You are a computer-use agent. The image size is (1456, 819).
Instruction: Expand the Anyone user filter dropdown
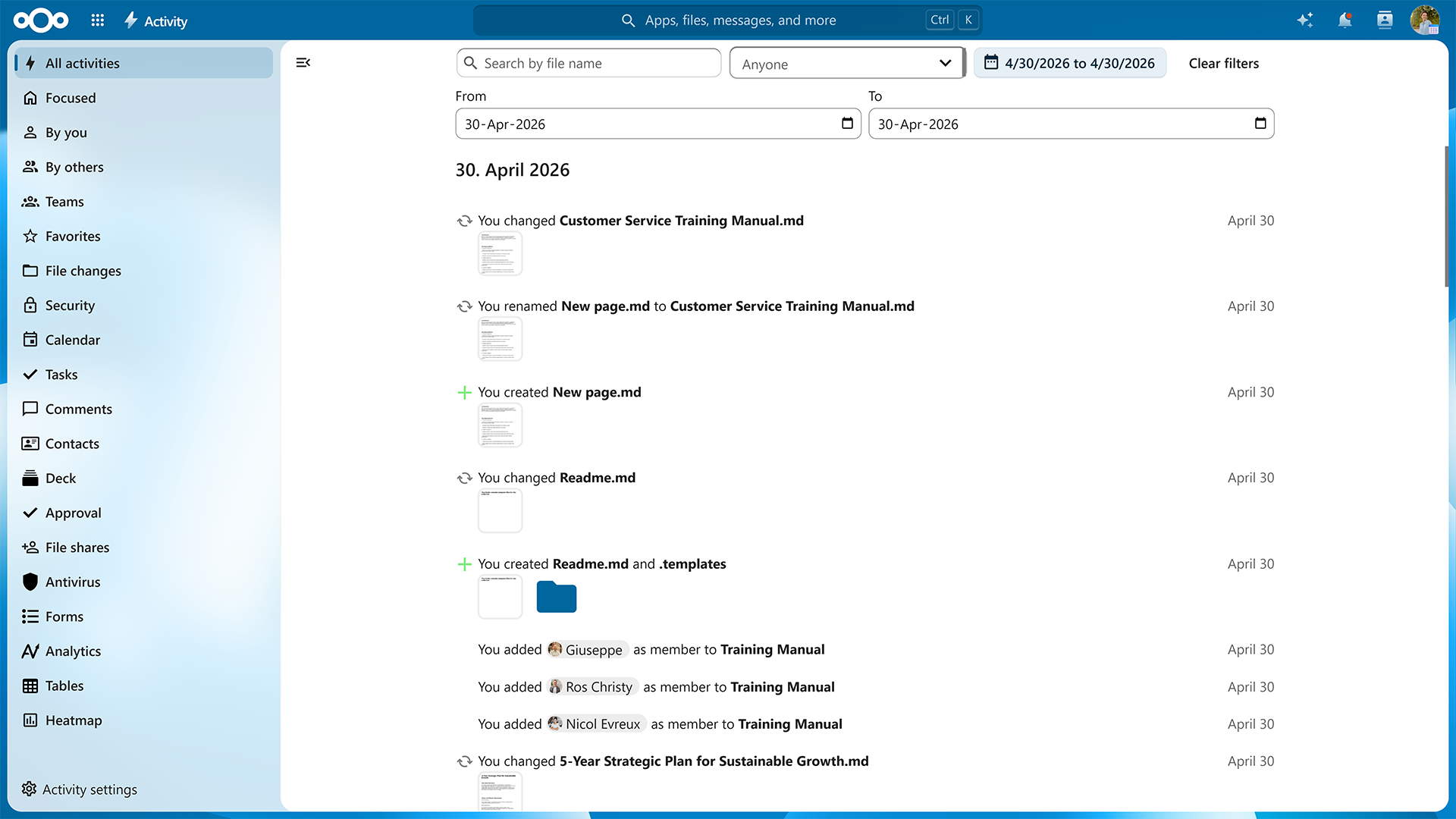tap(846, 64)
